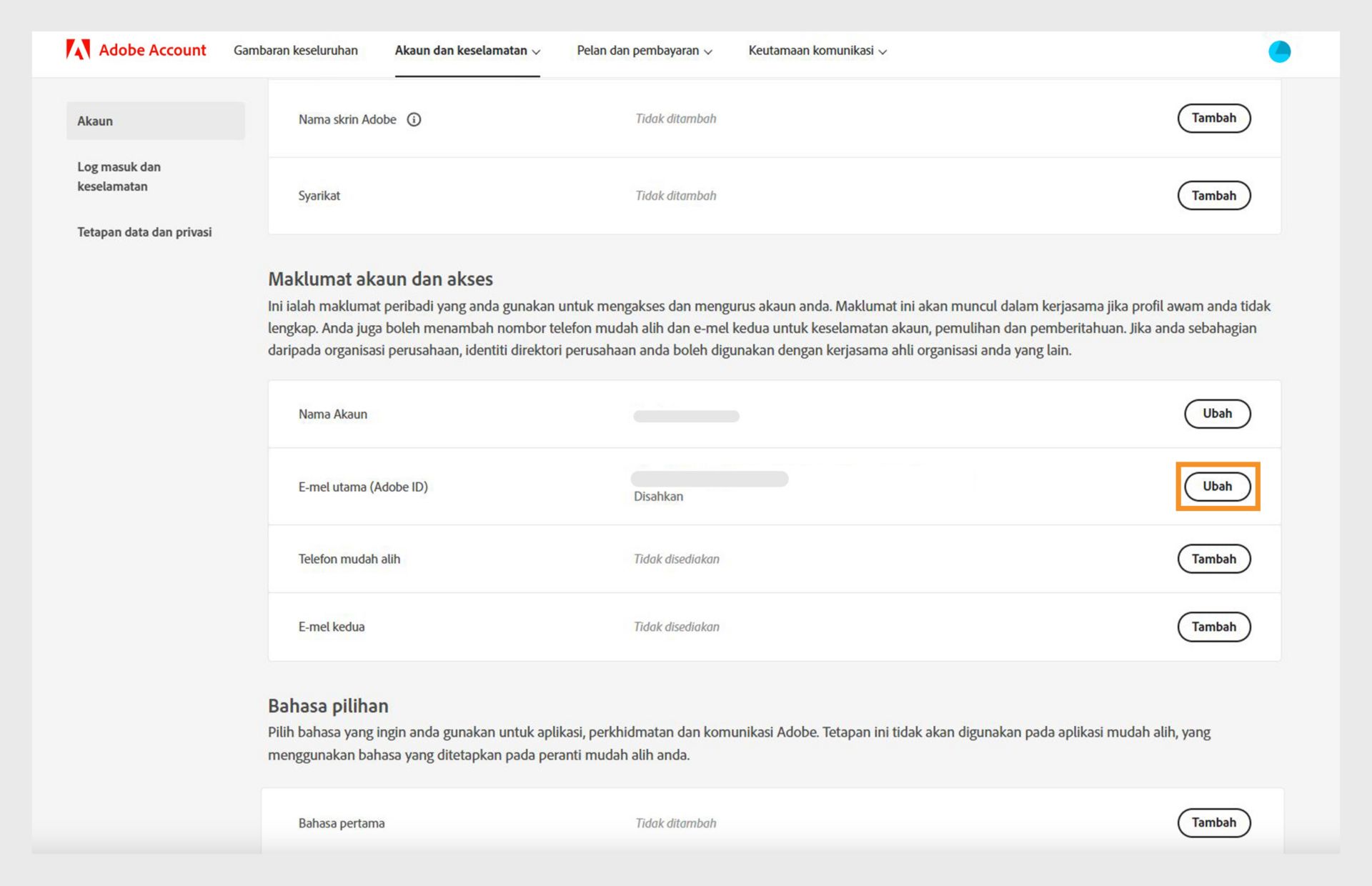Viewport: 1372px width, 886px height.
Task: Expand Pelan dan pembayaran dropdown
Action: pyautogui.click(x=644, y=51)
